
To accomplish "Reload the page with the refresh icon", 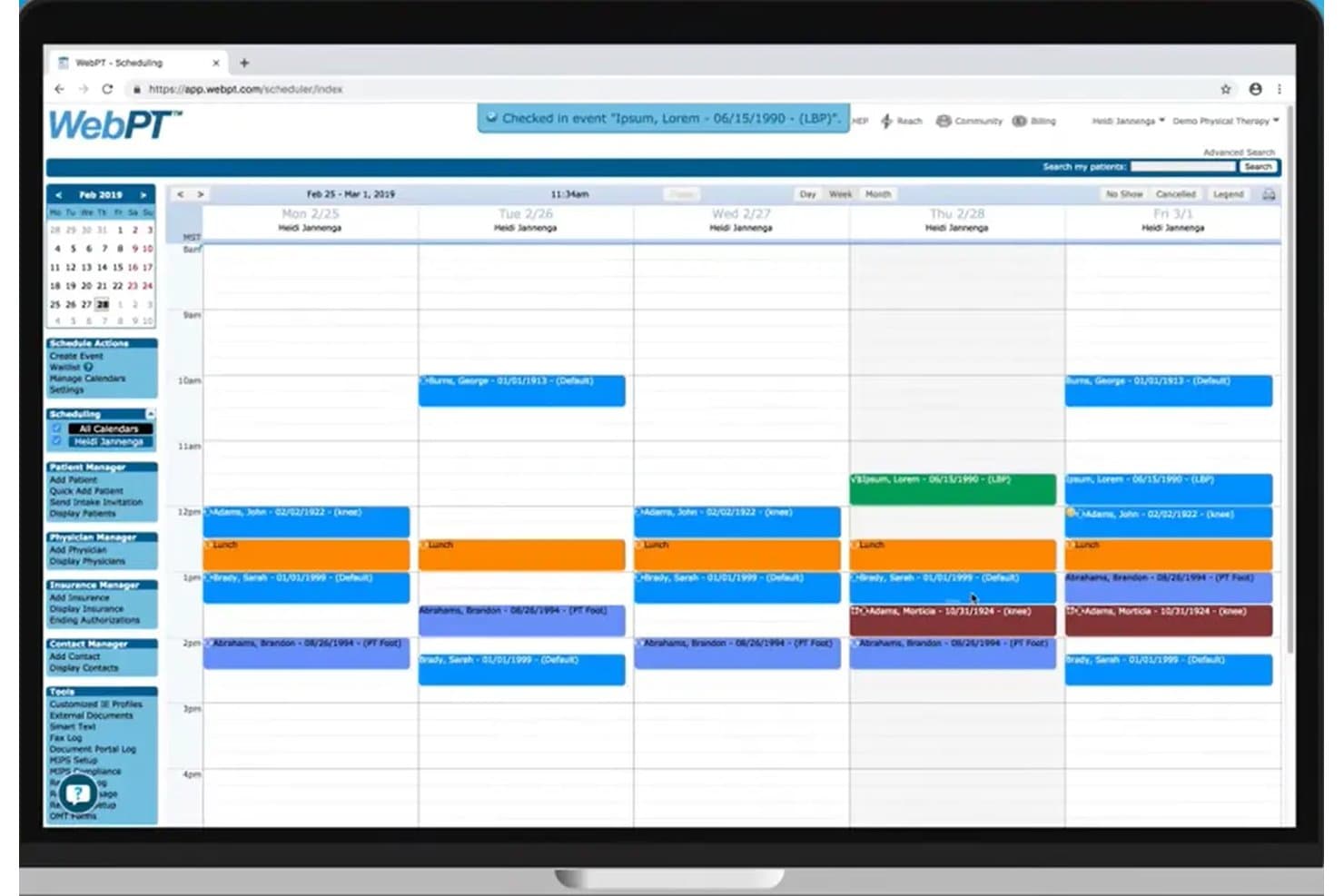I will point(107,89).
